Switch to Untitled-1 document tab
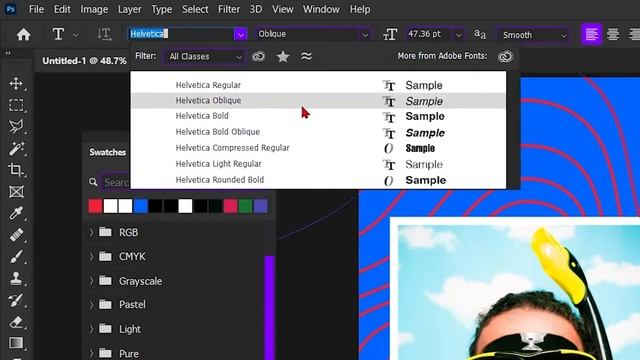Screen dimensions: 640x360 pos(84,61)
